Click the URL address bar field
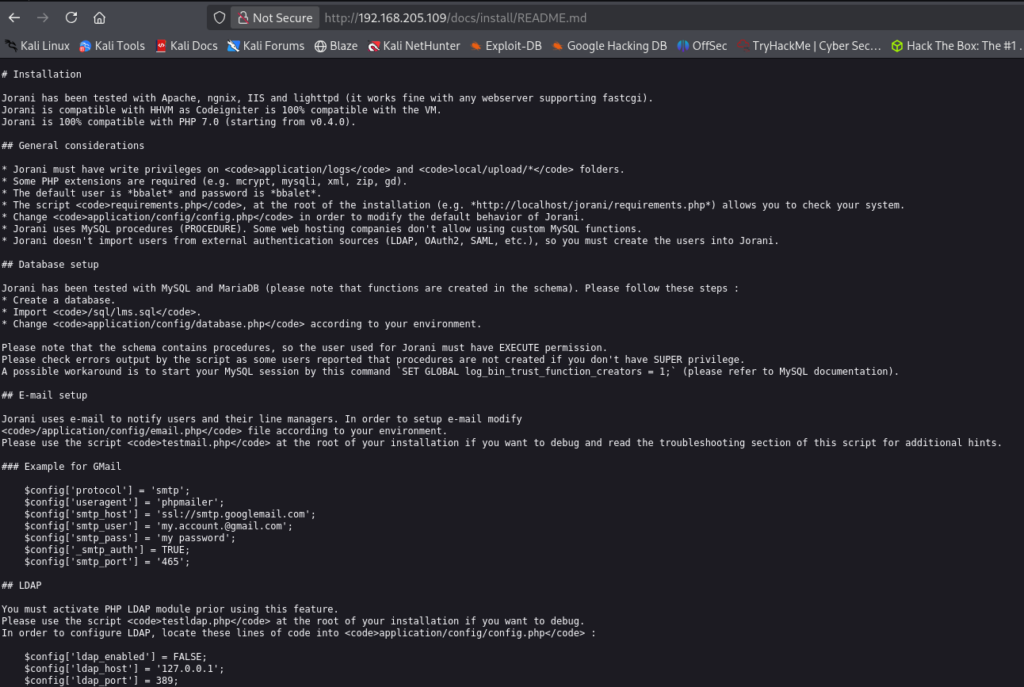Viewport: 1024px width, 687px height. (600, 18)
